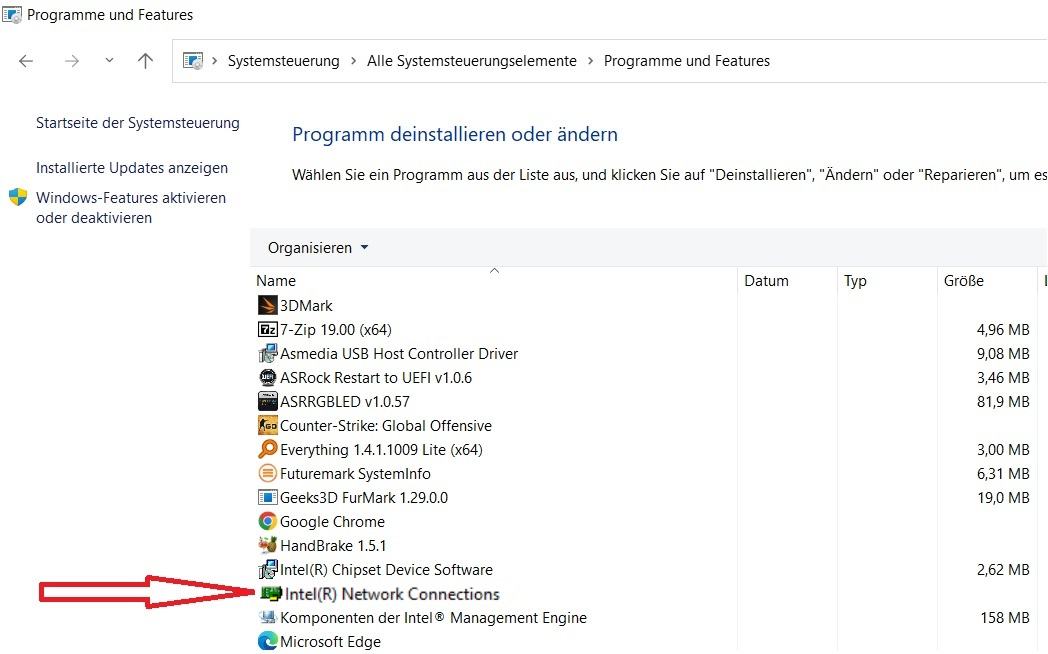1048x654 pixels.
Task: Click the Futuremark SystemInfo icon
Action: (x=267, y=474)
